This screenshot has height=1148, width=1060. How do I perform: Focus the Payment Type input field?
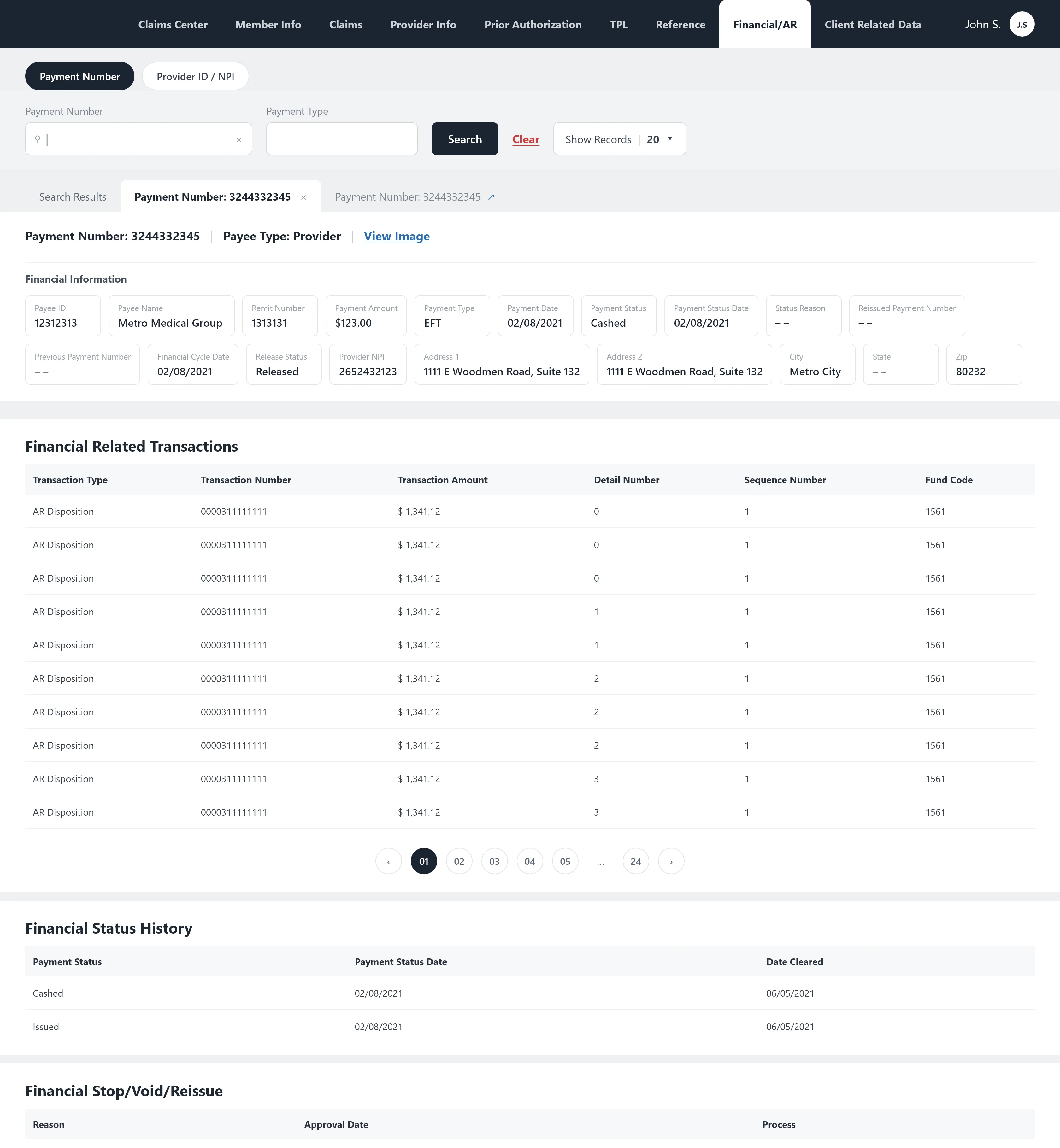pyautogui.click(x=341, y=139)
